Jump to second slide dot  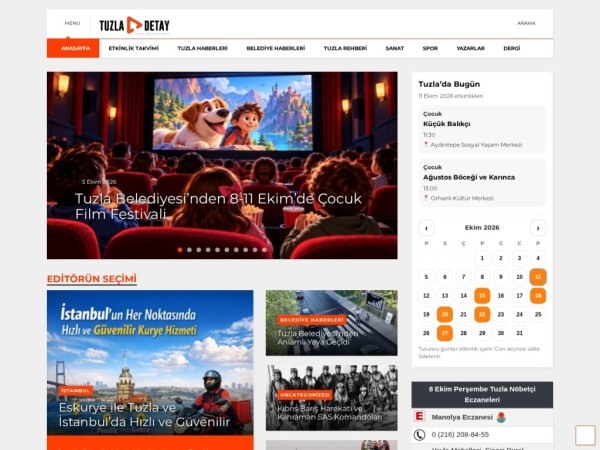point(189,250)
